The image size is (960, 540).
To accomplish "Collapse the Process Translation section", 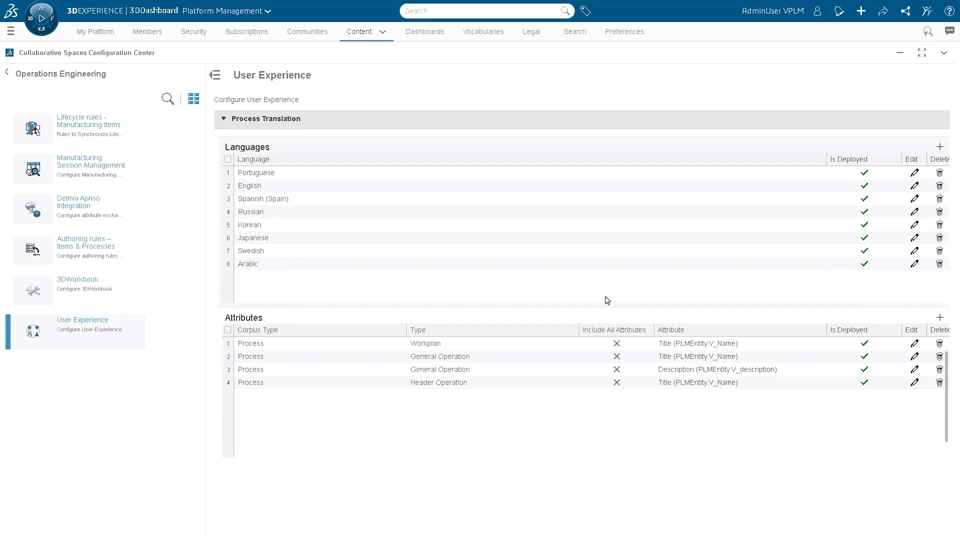I will pyautogui.click(x=223, y=119).
